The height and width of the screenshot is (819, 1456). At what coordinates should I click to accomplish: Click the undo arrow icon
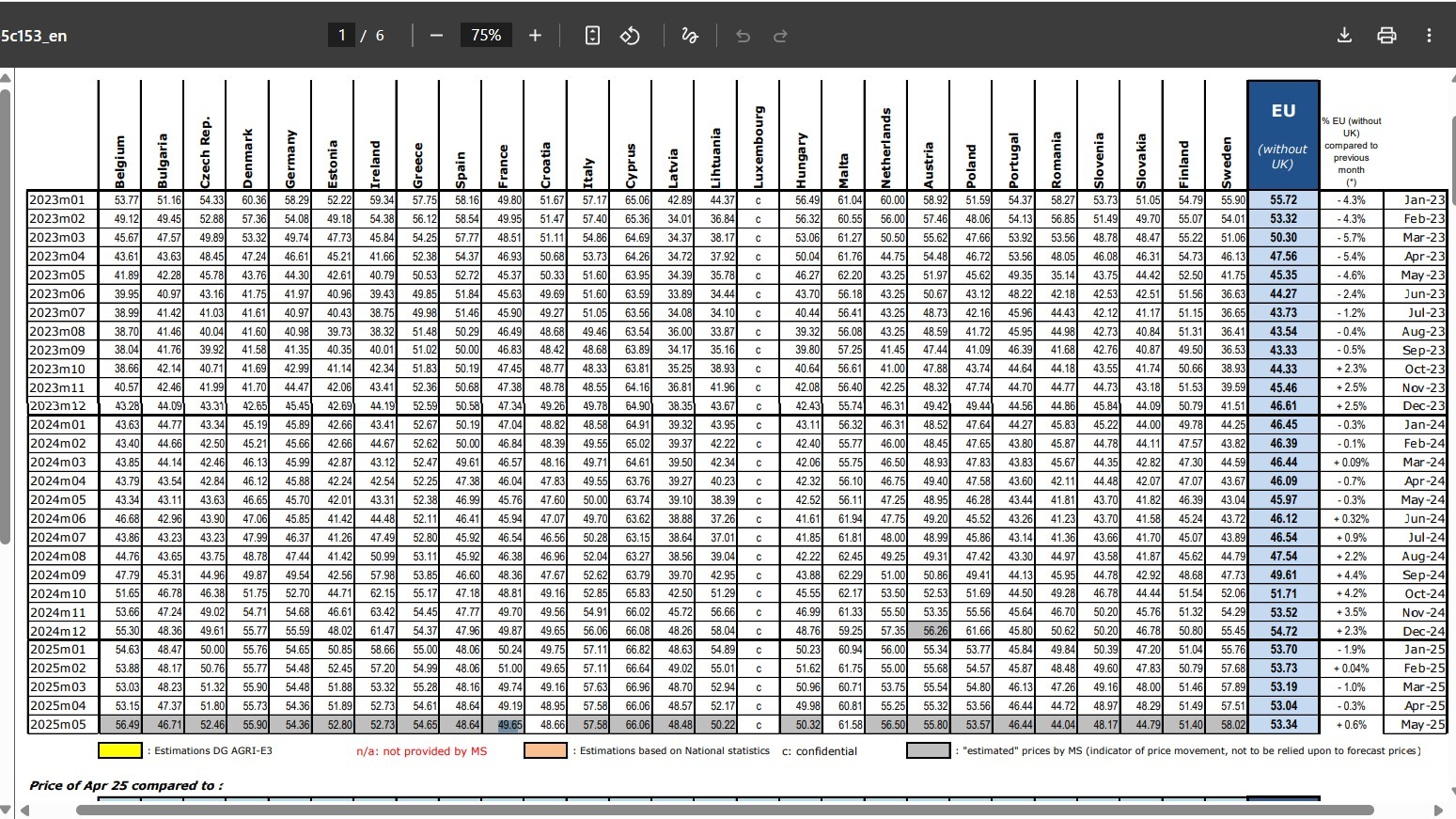744,36
